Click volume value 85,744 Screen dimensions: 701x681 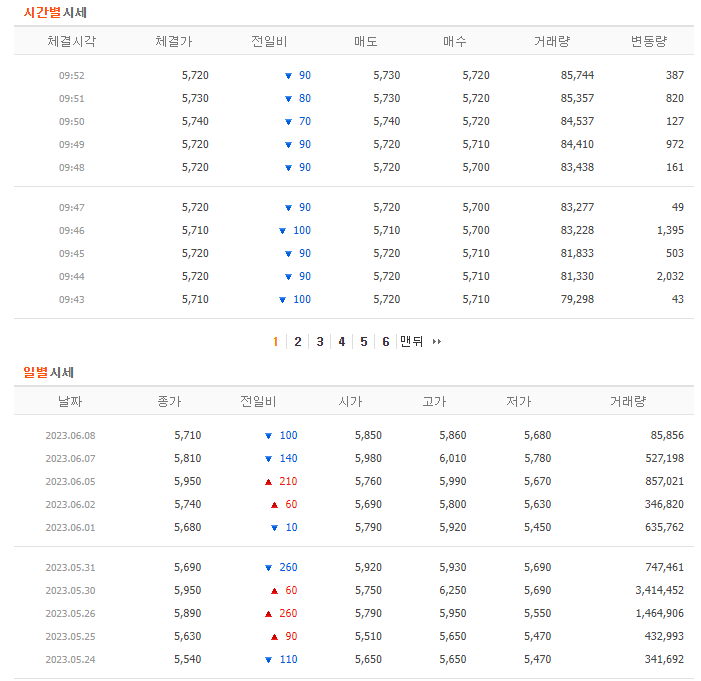(x=577, y=75)
